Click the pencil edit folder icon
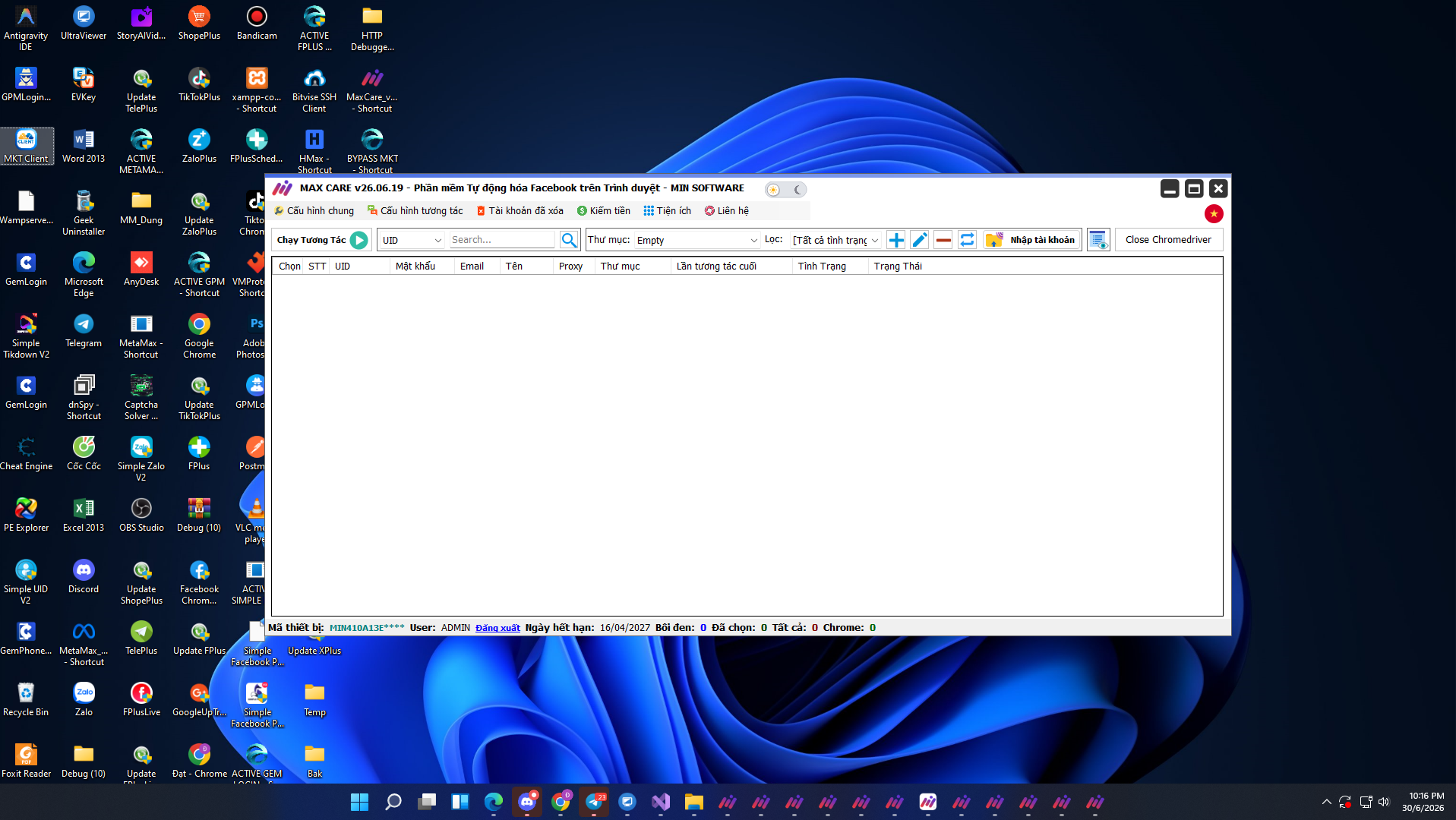1456x820 pixels. (x=920, y=240)
